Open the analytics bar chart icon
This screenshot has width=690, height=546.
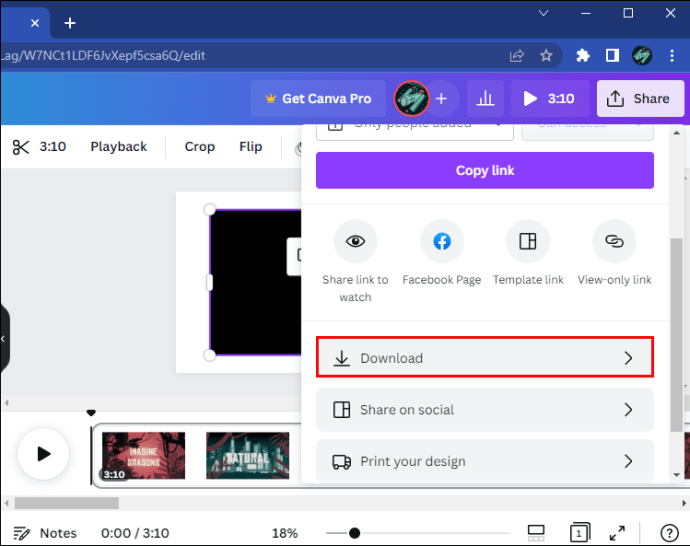485,99
